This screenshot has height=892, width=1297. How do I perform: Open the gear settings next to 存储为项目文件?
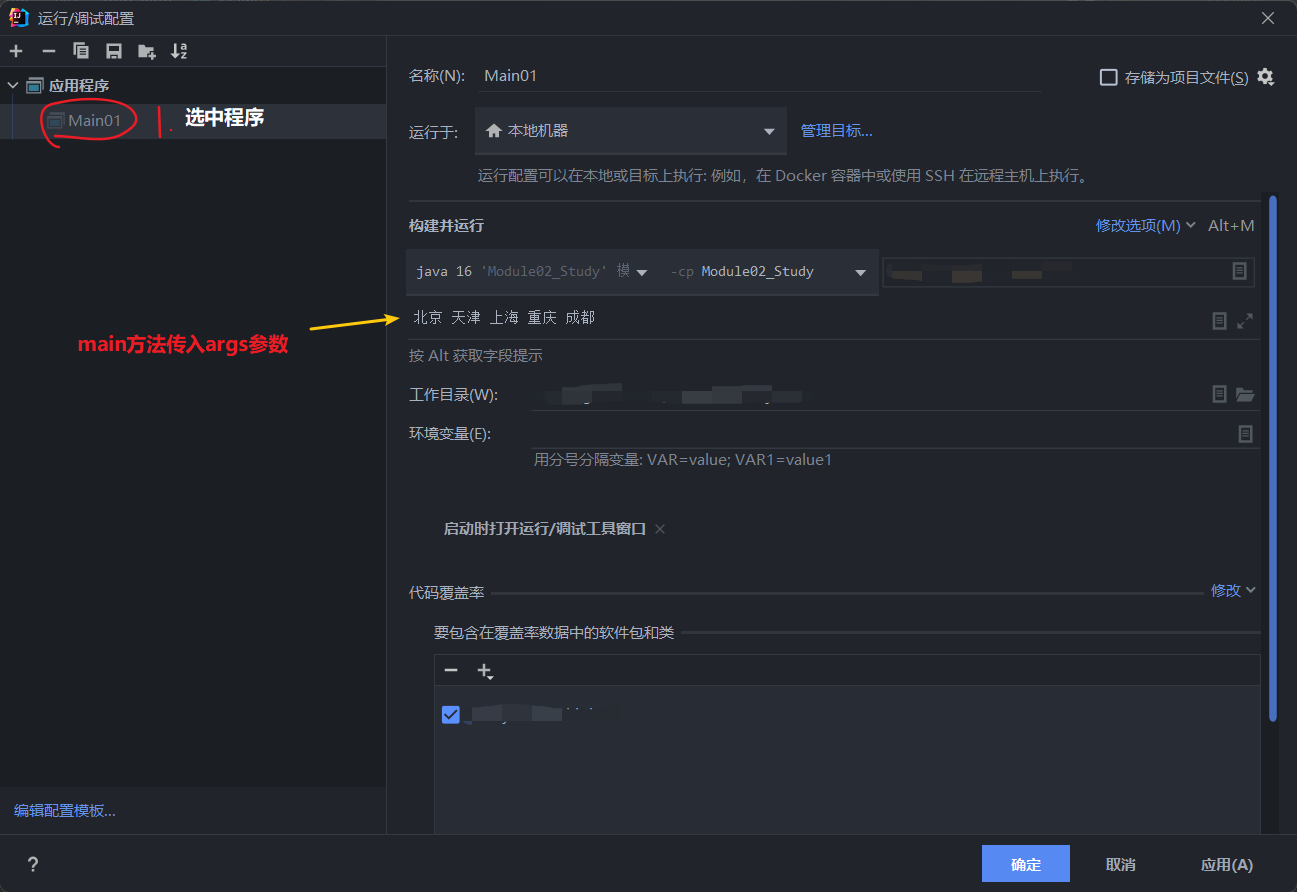[1265, 77]
